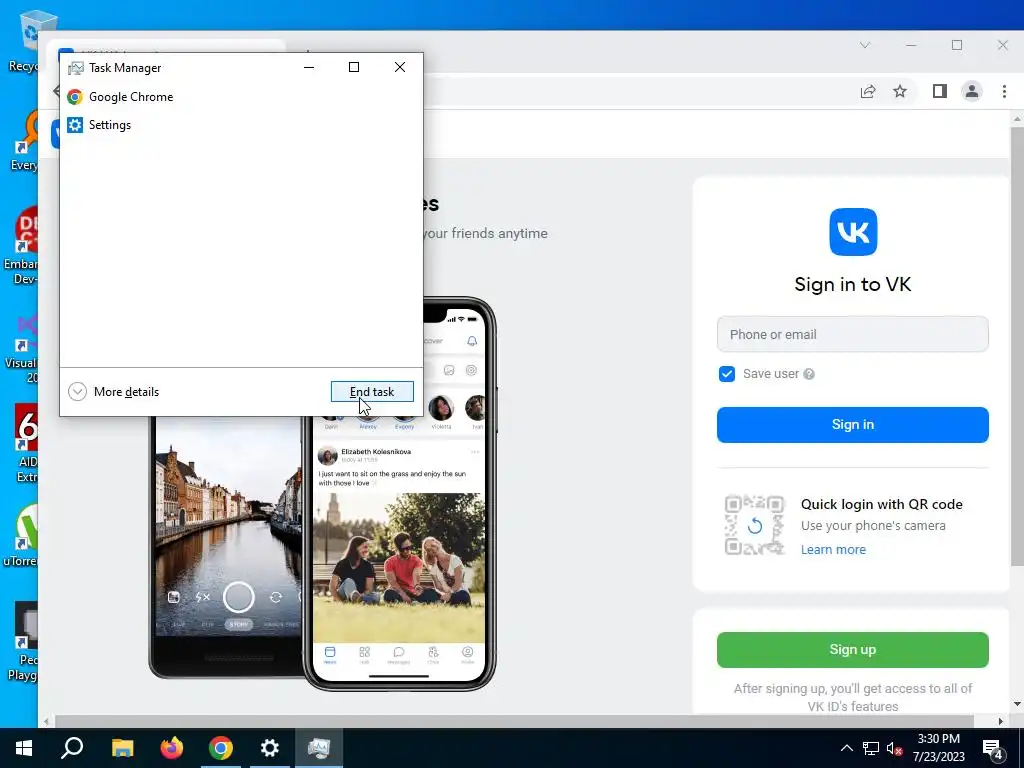This screenshot has height=768, width=1024.
Task: Click the blue Sign in button
Action: 852,424
